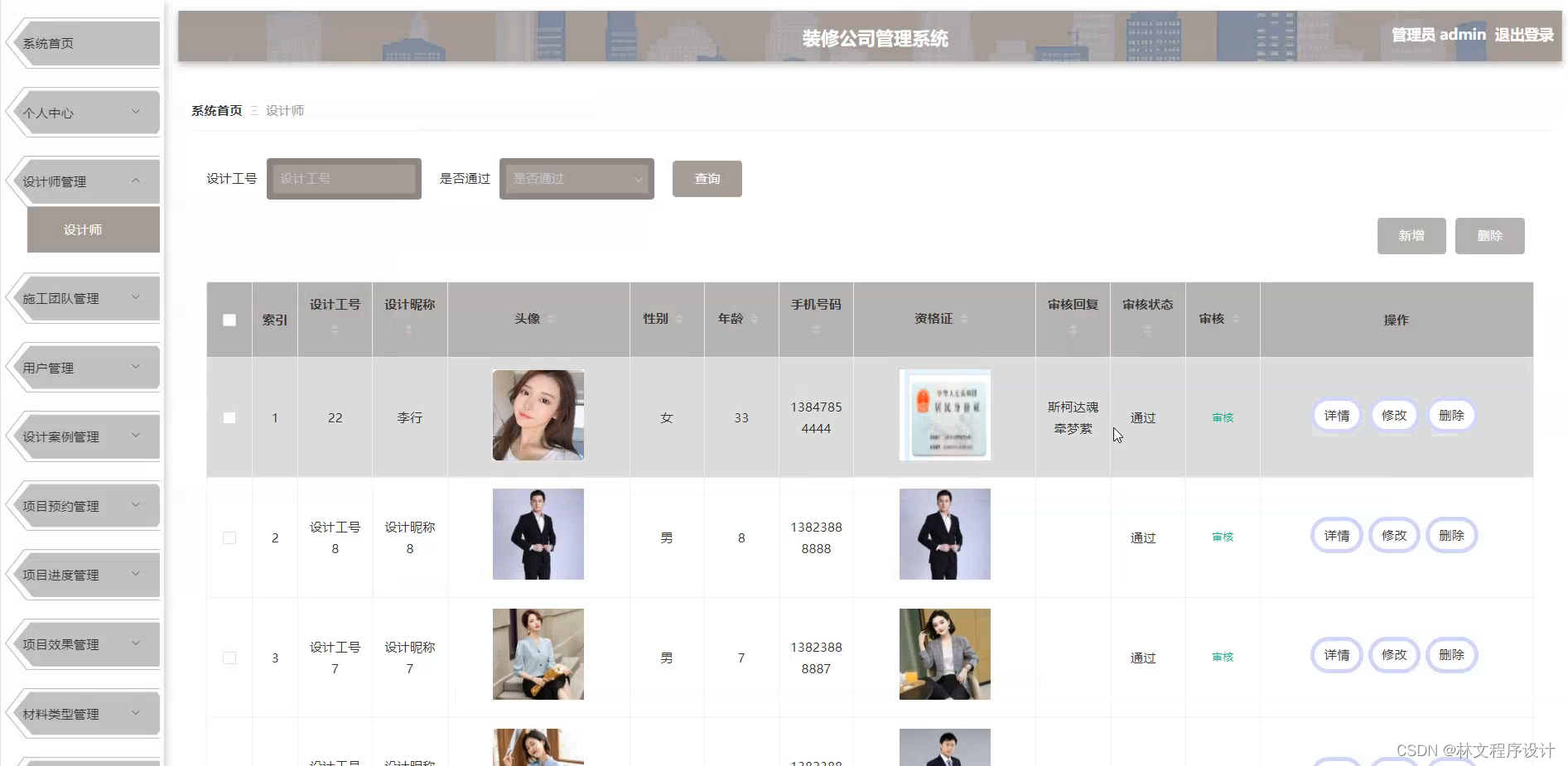Viewport: 1568px width, 766px height.
Task: Open avatar thumbnail for 设计昵称8
Action: pyautogui.click(x=538, y=534)
